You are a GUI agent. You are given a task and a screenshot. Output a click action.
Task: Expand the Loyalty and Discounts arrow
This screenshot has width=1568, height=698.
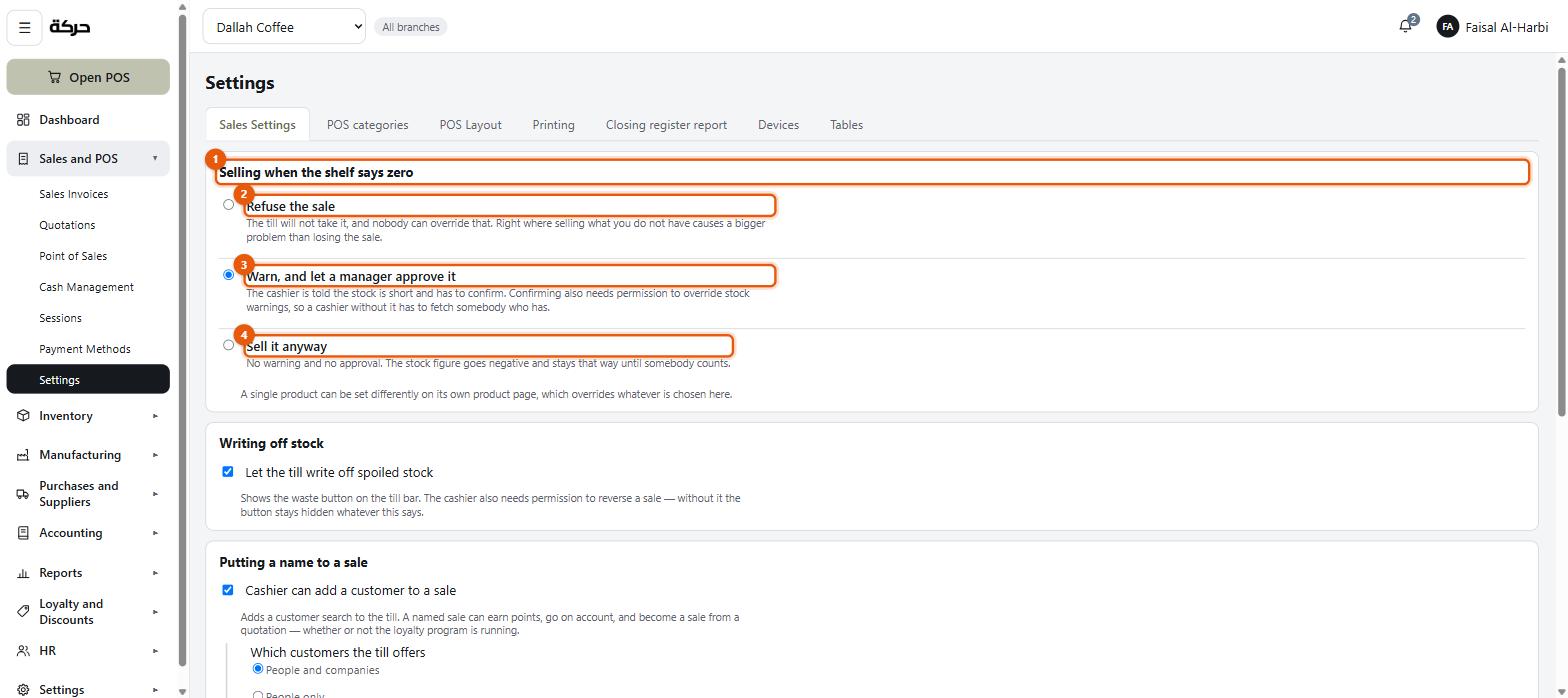[x=155, y=612]
